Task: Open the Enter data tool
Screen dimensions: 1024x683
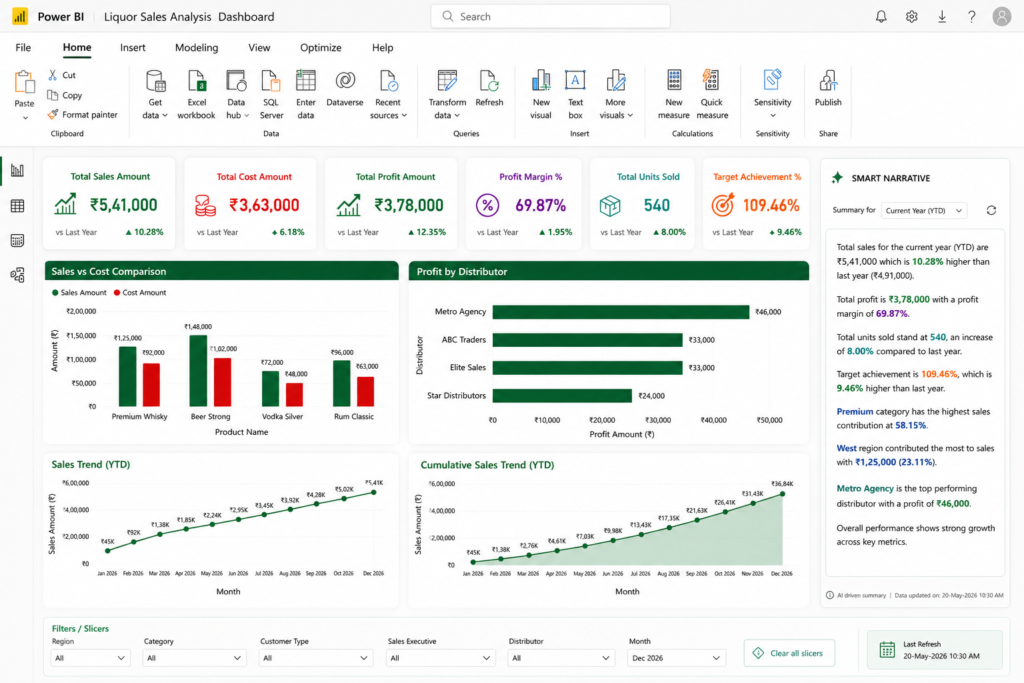Action: (x=306, y=95)
